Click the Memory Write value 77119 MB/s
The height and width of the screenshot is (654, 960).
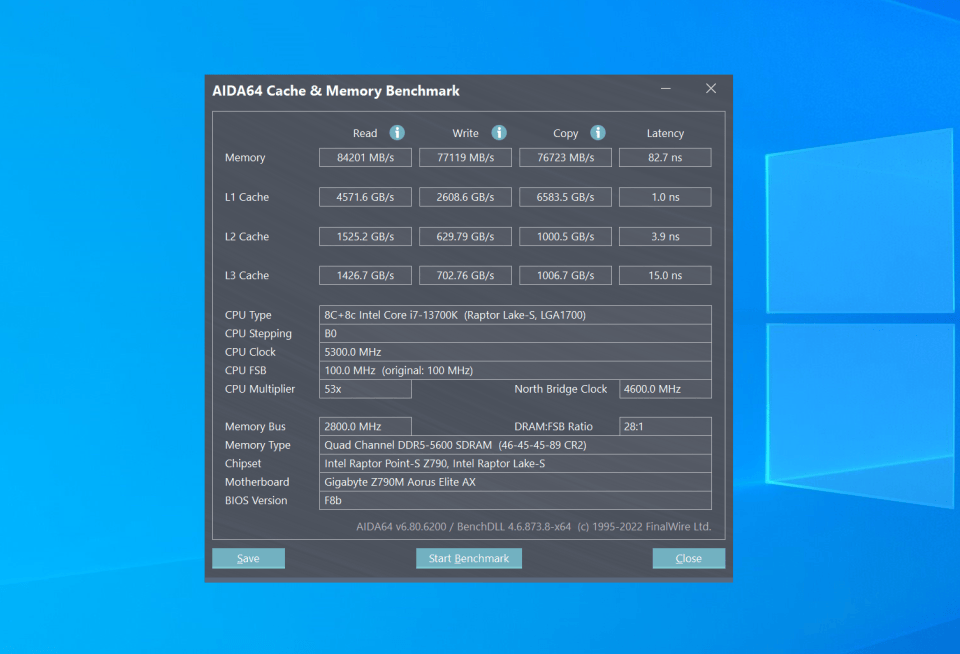pyautogui.click(x=465, y=157)
